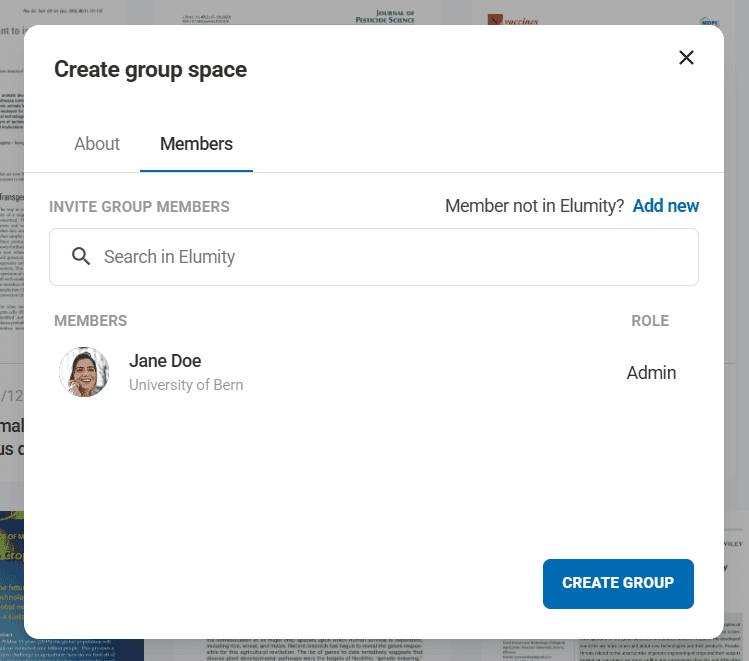Click the Add new link

[x=666, y=206]
